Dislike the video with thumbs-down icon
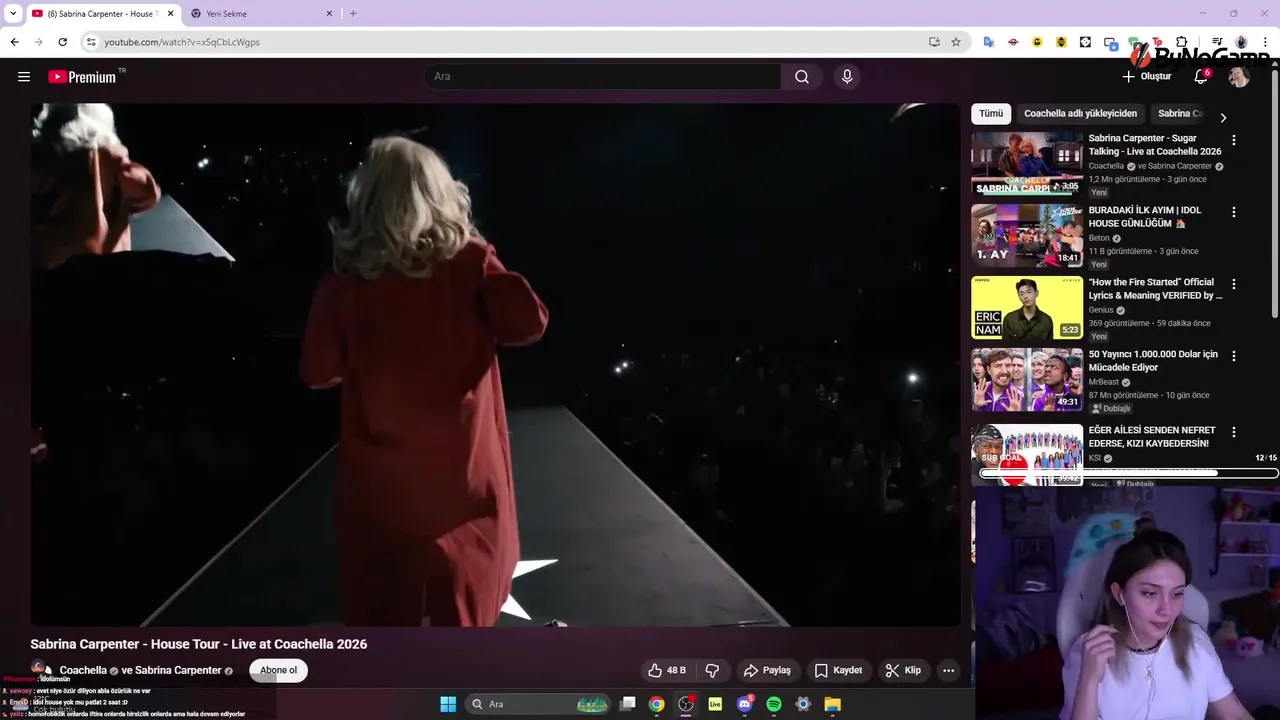The height and width of the screenshot is (720, 1280). [x=713, y=670]
